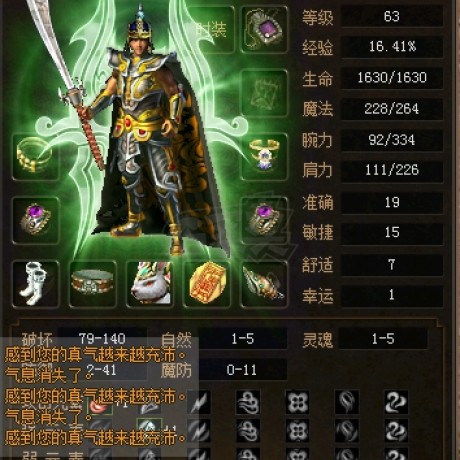Select the 破坏 damage value 79-140
The image size is (460, 460).
pyautogui.click(x=102, y=339)
